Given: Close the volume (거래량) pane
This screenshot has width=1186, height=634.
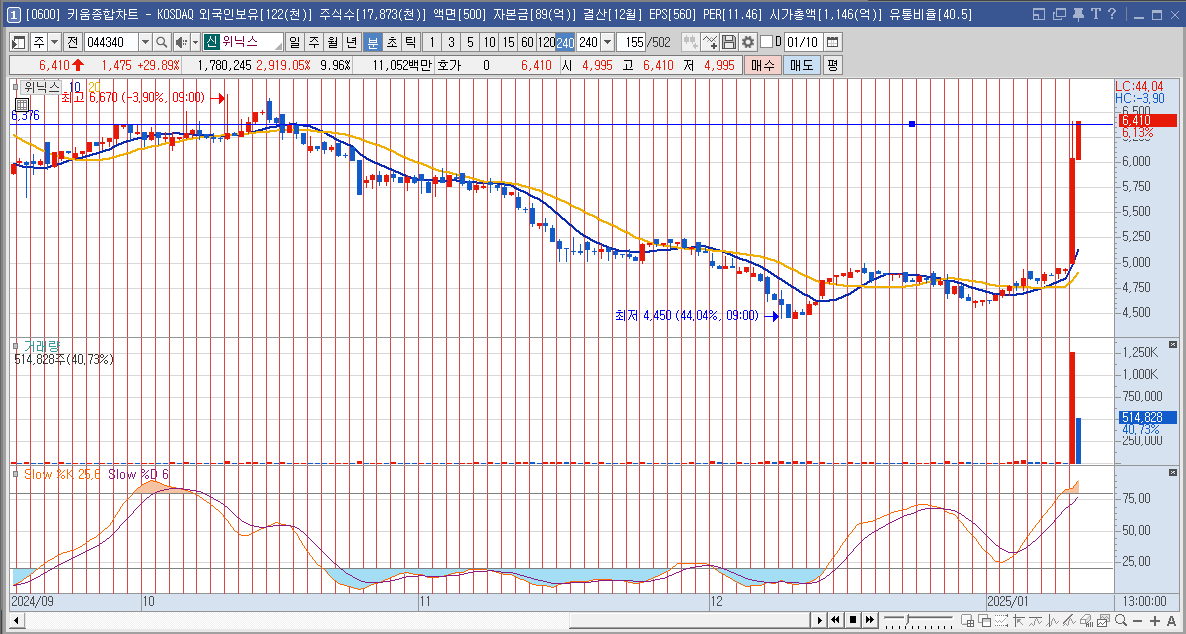Looking at the screenshot, I should [x=1173, y=344].
